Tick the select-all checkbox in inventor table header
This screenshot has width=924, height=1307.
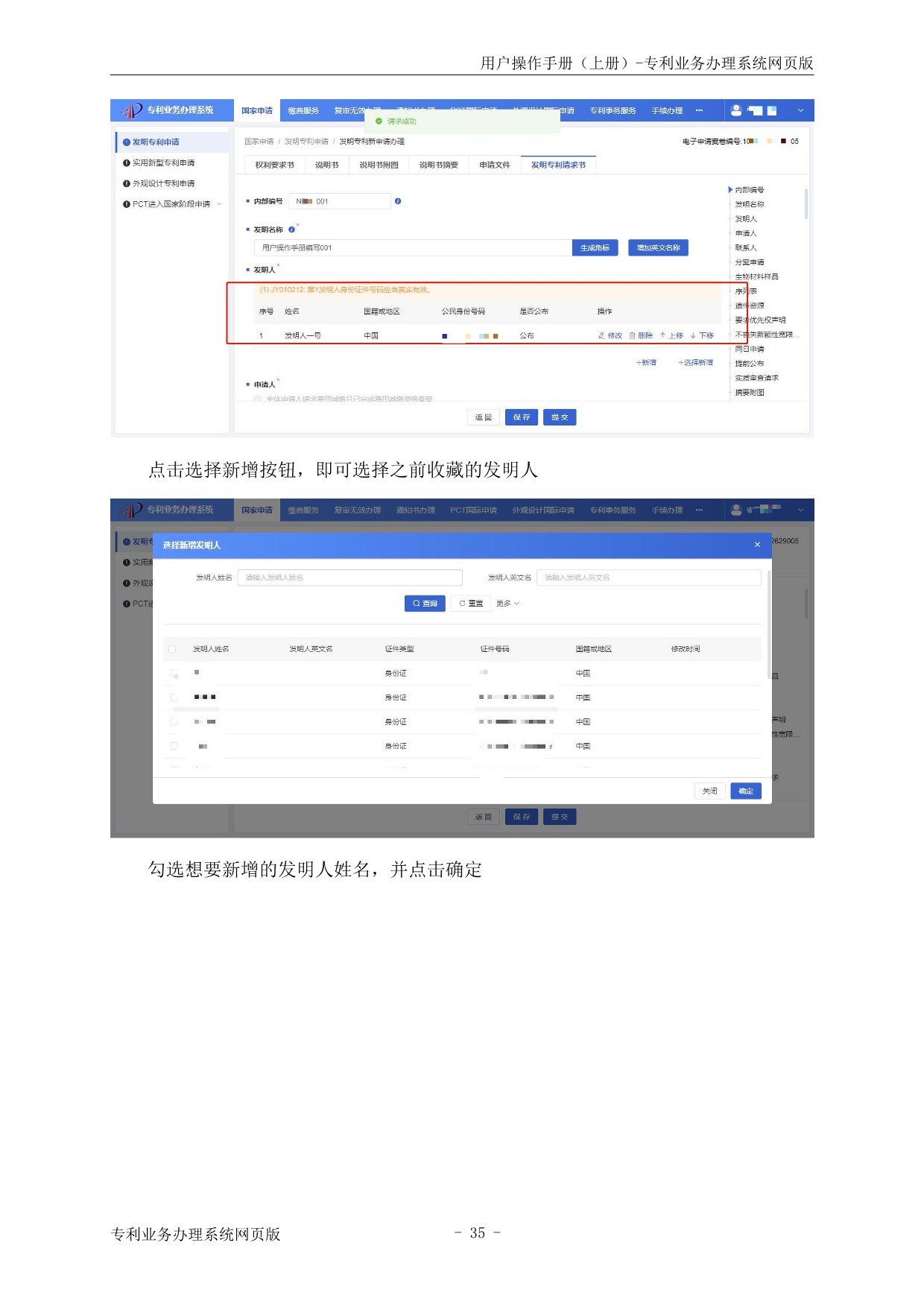[x=173, y=649]
